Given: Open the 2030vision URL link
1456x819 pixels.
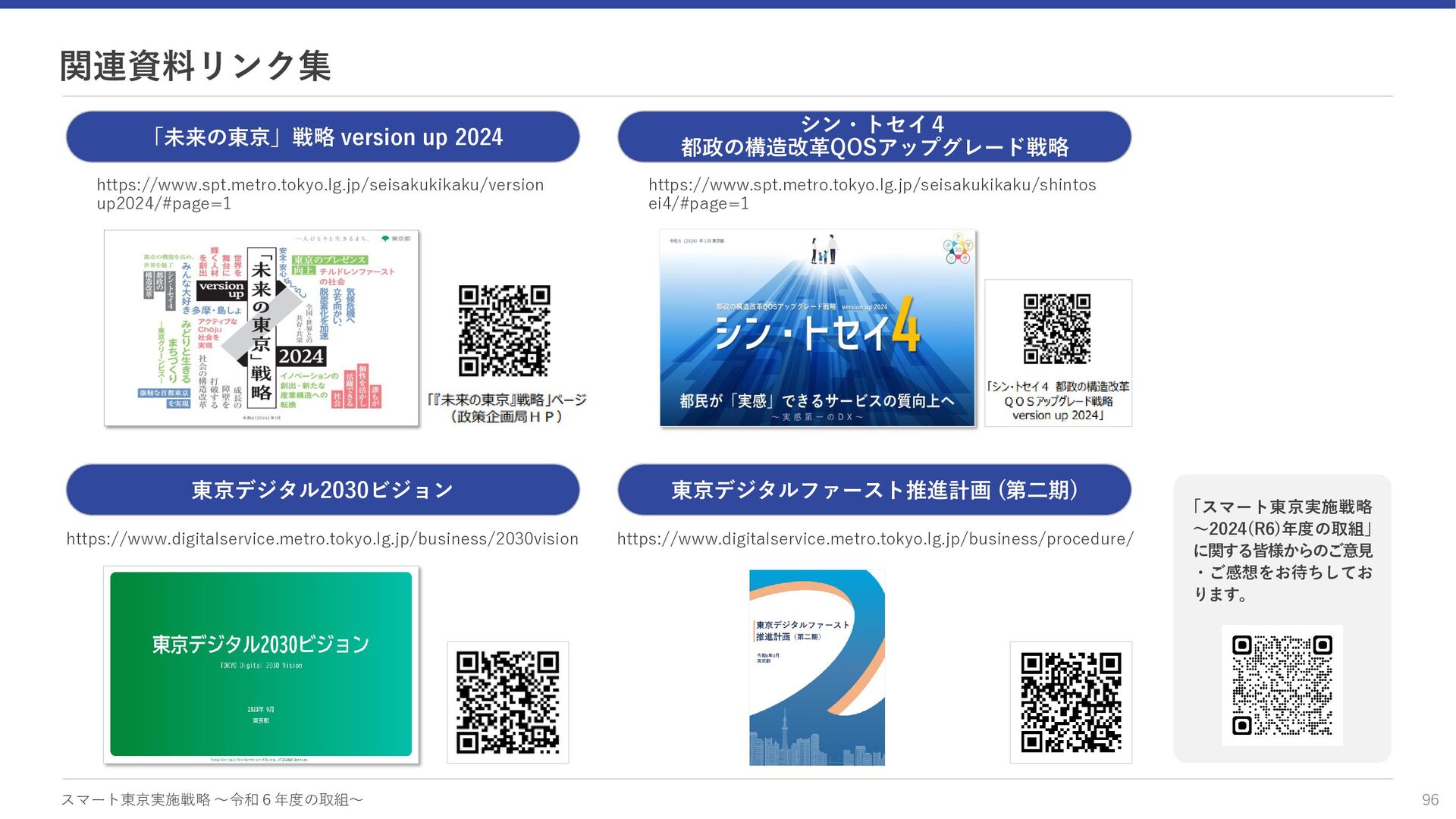Looking at the screenshot, I should pos(322,539).
